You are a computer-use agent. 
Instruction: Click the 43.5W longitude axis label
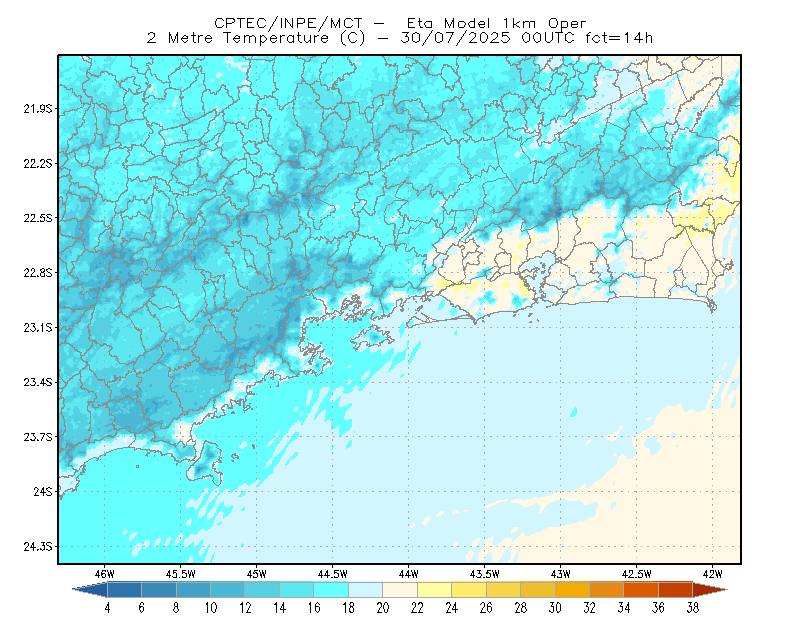tap(484, 574)
